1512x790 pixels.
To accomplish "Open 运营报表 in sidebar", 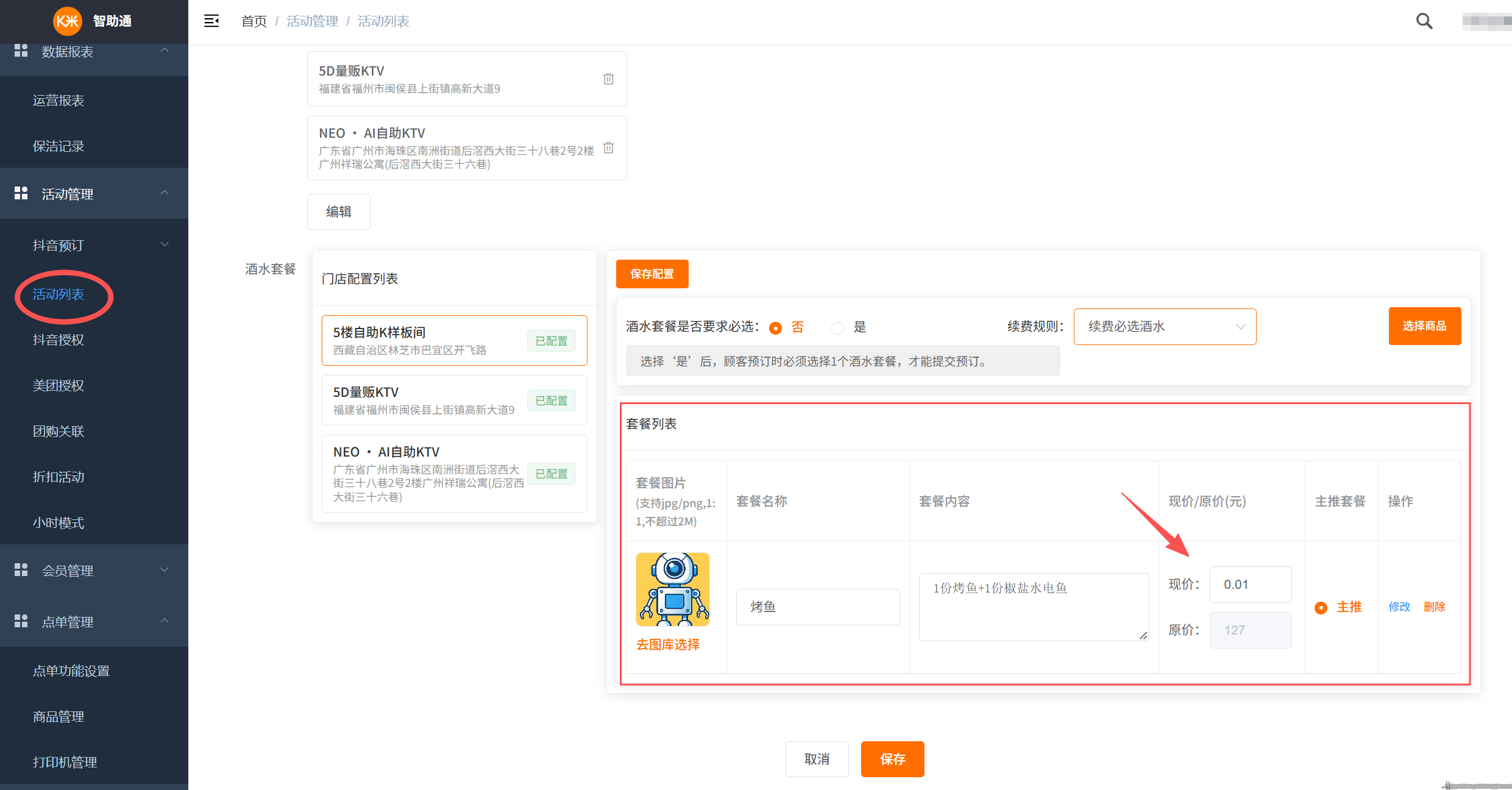I will (59, 101).
